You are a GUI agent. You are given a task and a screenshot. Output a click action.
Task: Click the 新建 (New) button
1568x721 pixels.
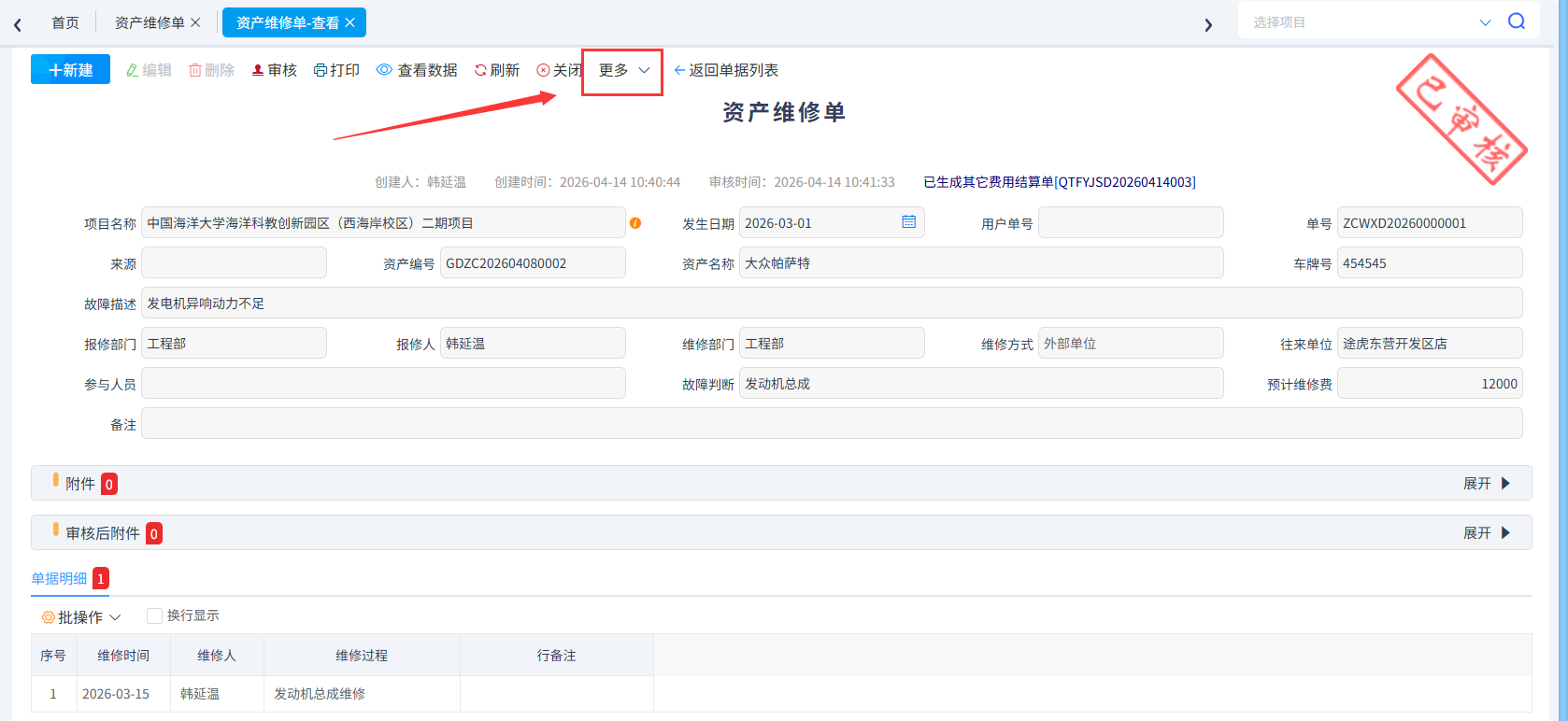70,70
